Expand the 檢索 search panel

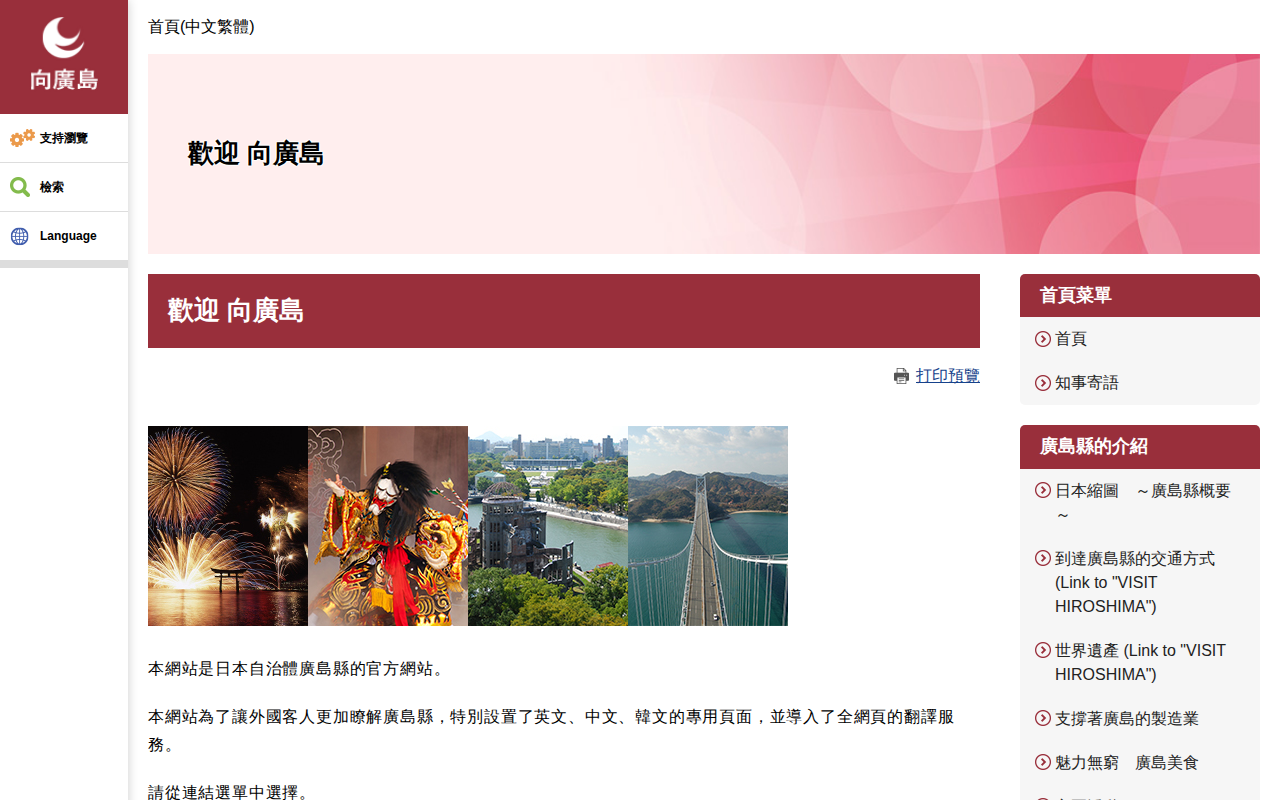tap(64, 187)
